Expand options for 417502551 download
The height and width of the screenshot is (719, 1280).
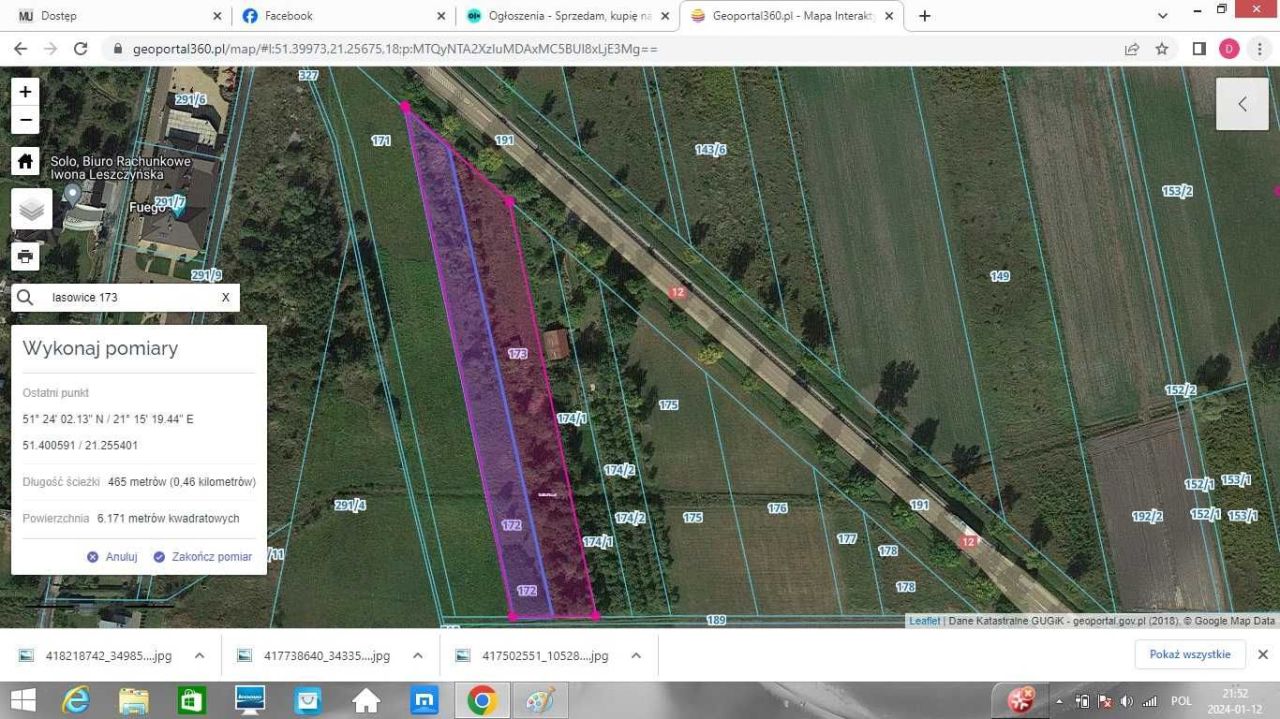635,656
